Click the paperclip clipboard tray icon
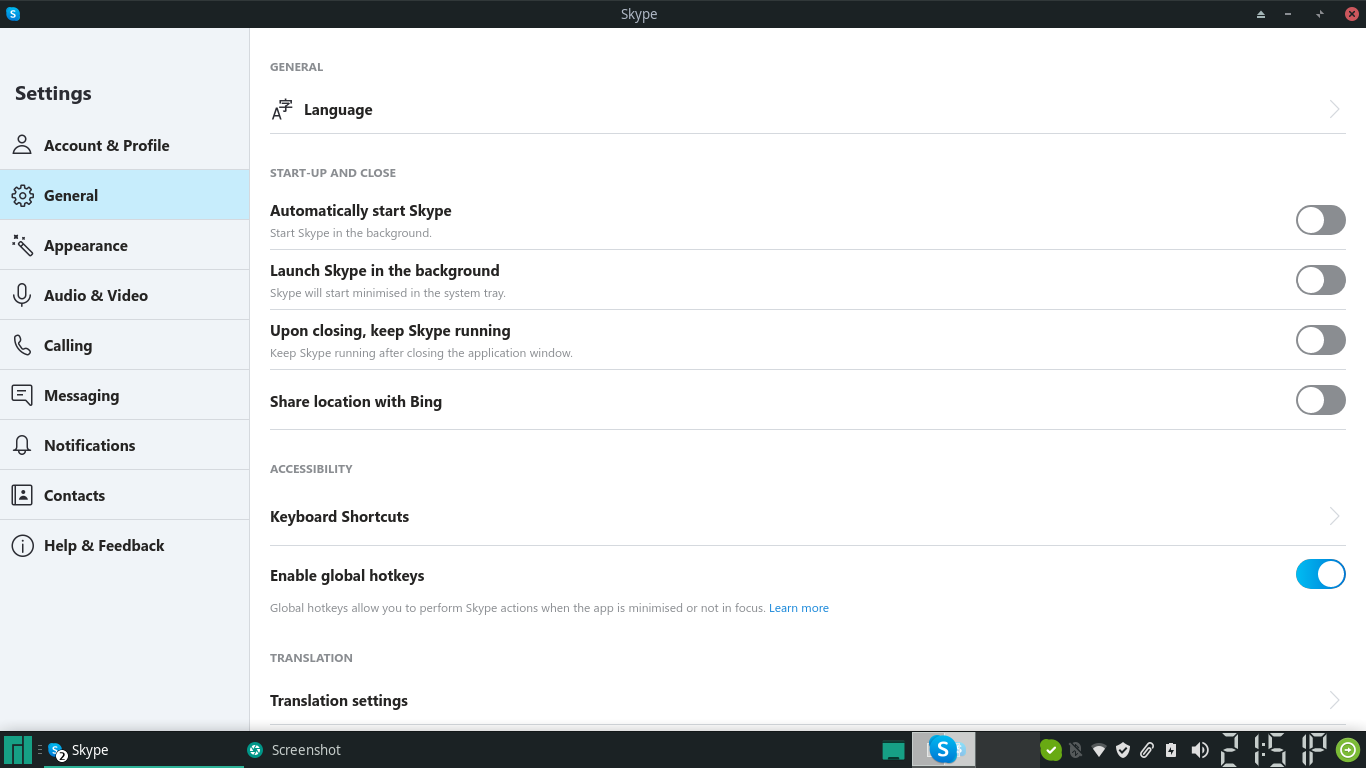 1147,750
